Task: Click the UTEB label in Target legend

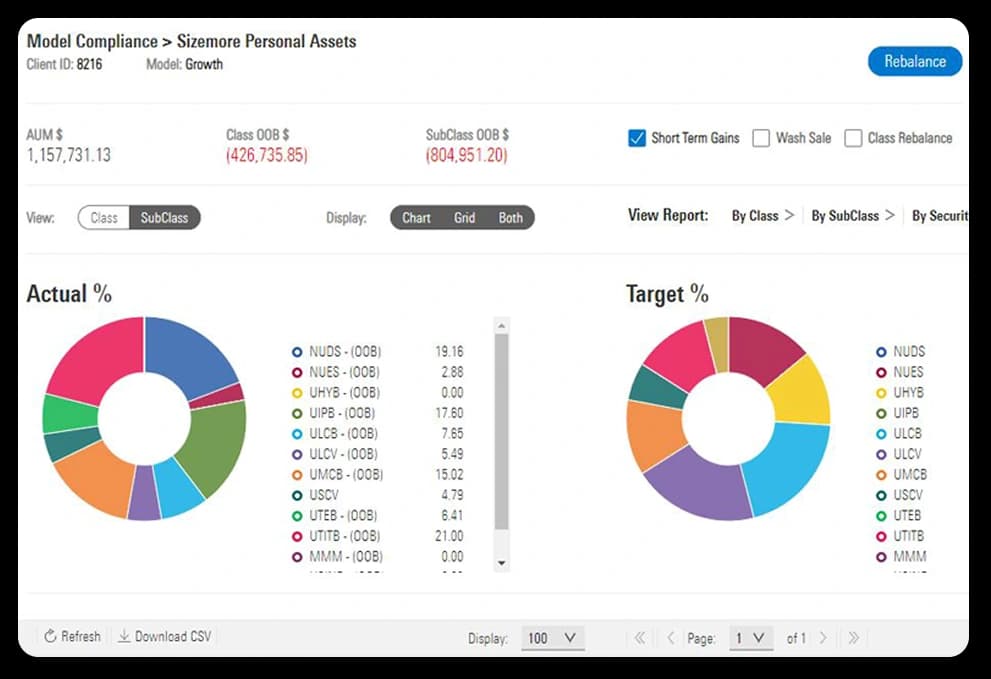Action: coord(907,515)
